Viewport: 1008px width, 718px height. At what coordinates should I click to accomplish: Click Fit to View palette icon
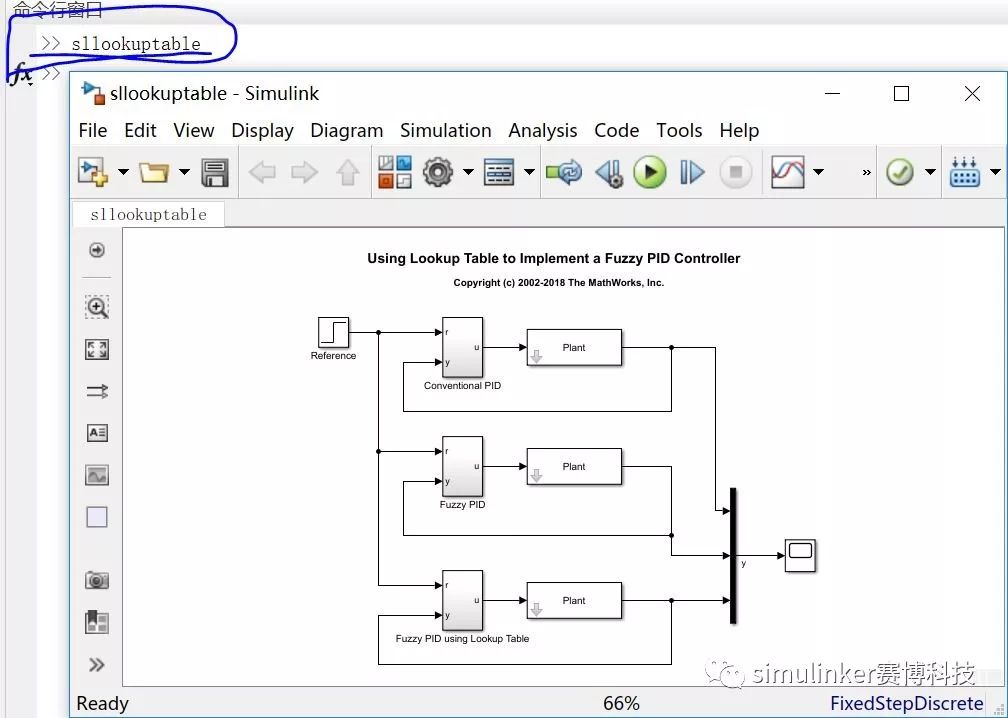97,350
